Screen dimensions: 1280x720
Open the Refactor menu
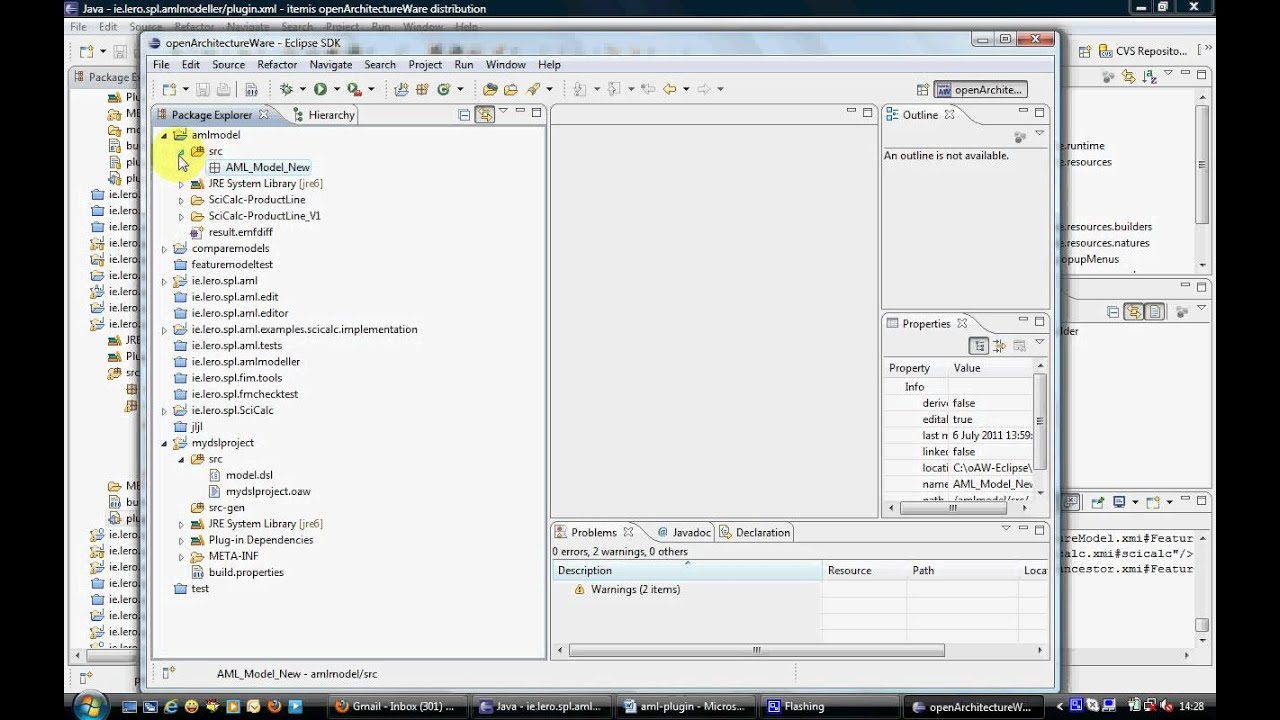pos(277,64)
